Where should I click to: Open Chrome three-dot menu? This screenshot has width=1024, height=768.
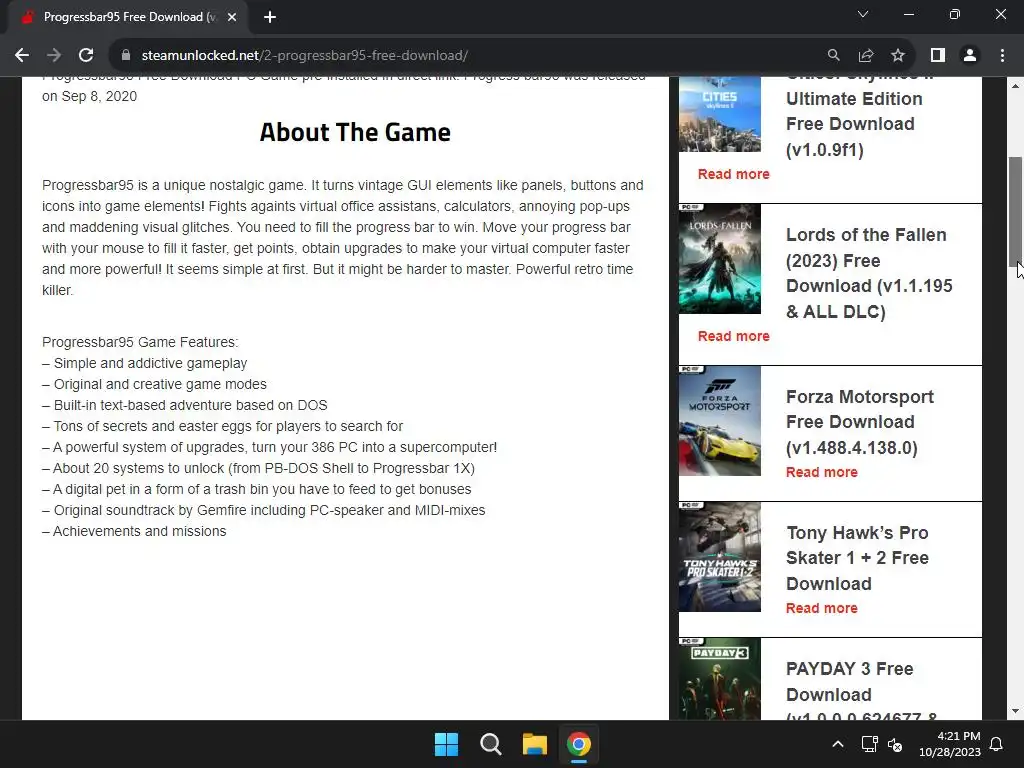(1002, 56)
